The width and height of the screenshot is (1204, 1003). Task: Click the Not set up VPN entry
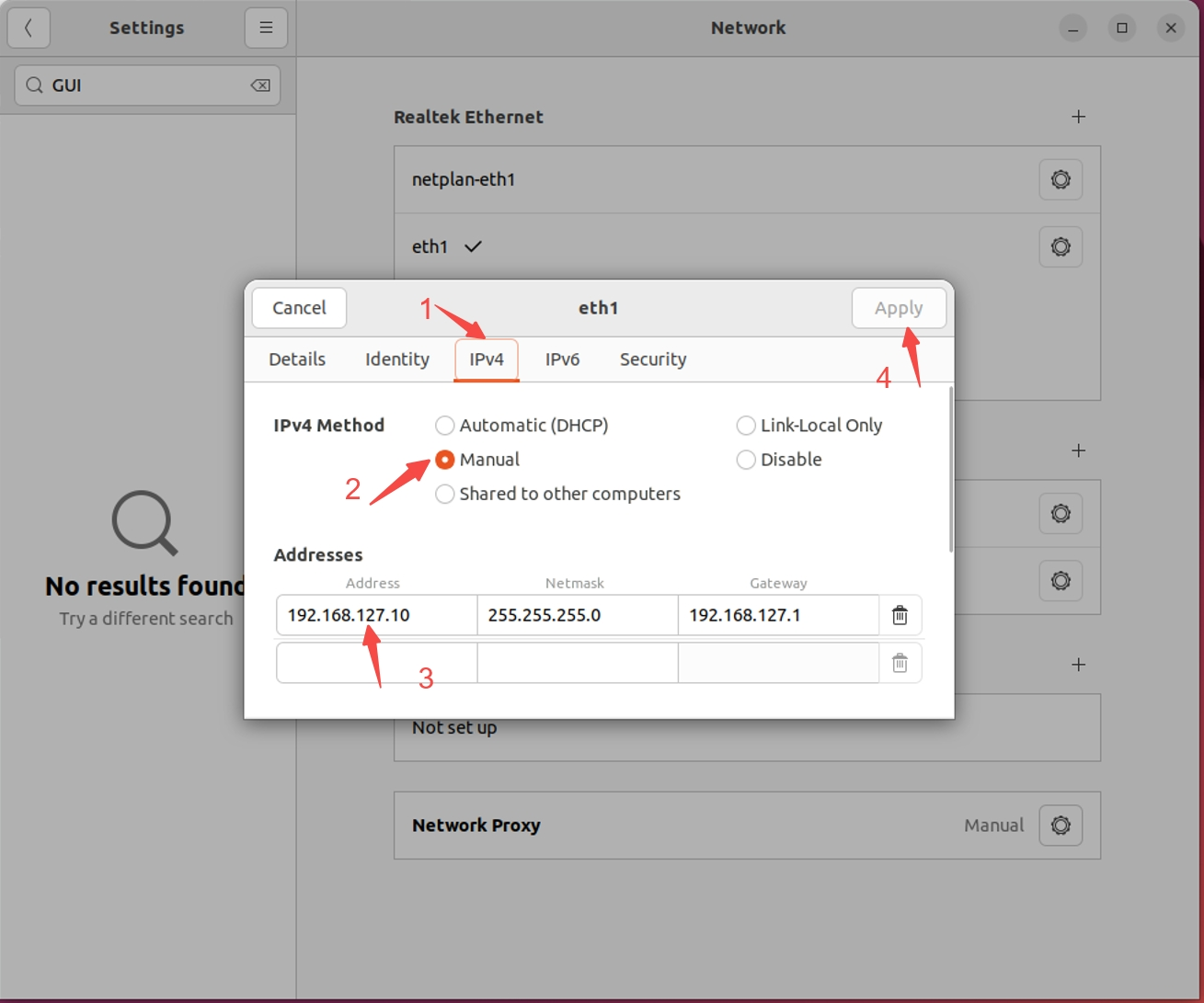(454, 727)
